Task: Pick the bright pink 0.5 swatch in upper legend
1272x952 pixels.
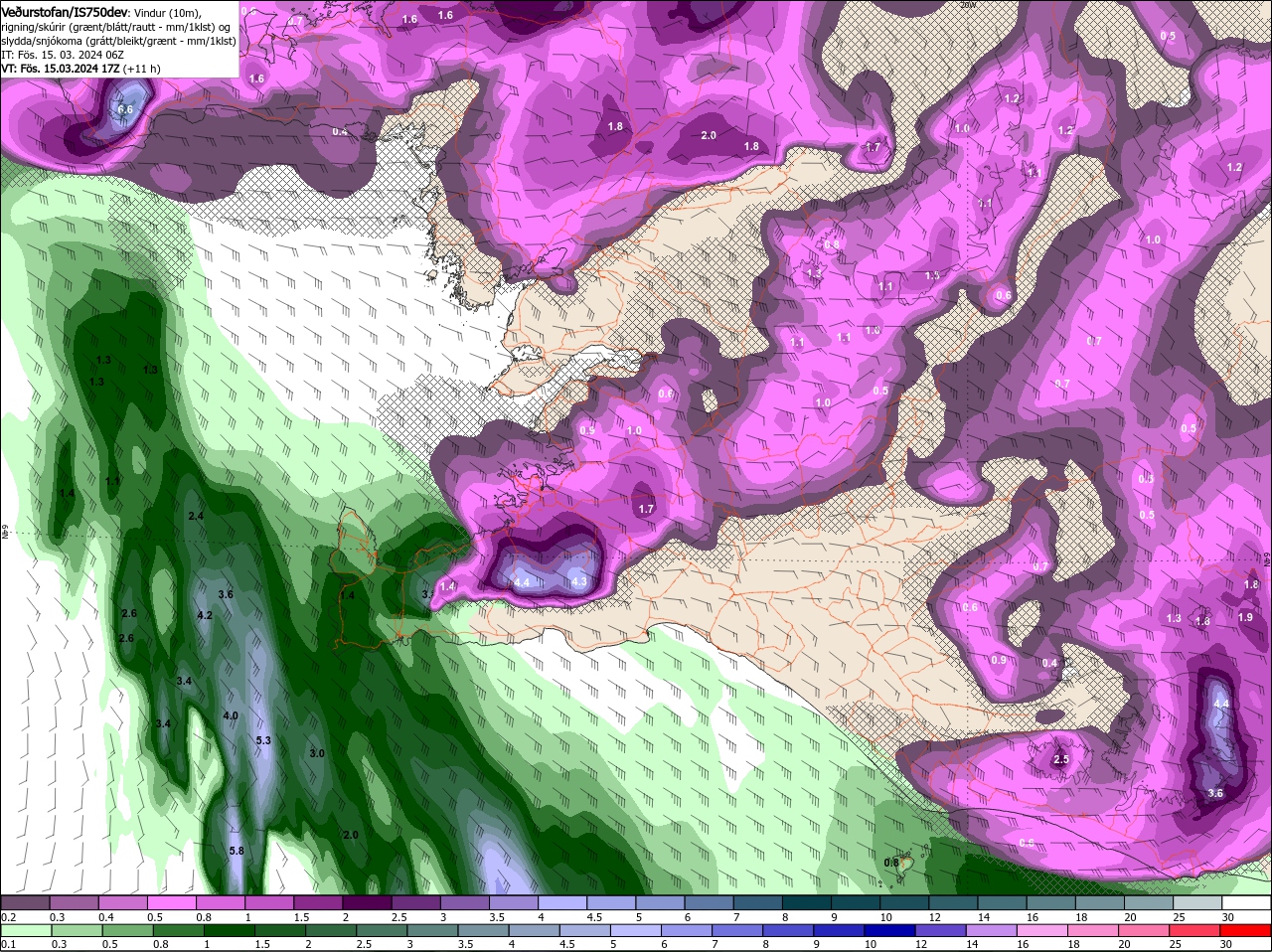Action: click(x=171, y=902)
